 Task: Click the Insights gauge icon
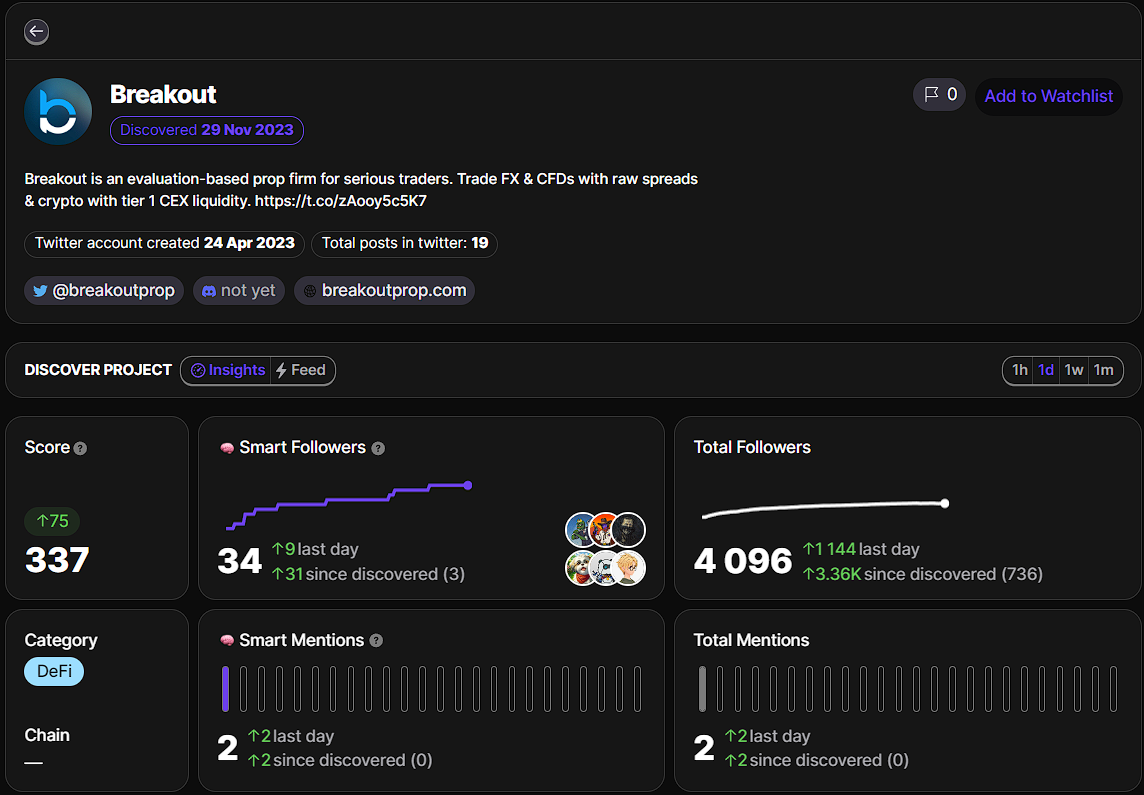tap(198, 371)
